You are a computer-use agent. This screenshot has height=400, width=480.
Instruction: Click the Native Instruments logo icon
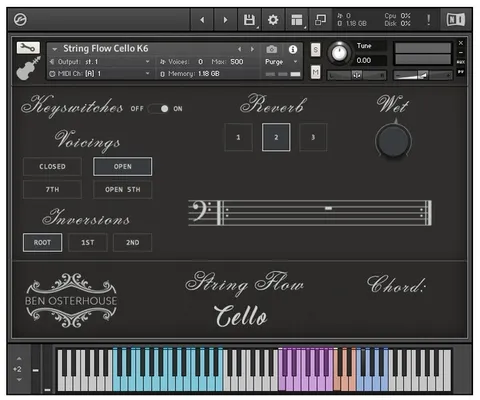click(x=455, y=20)
